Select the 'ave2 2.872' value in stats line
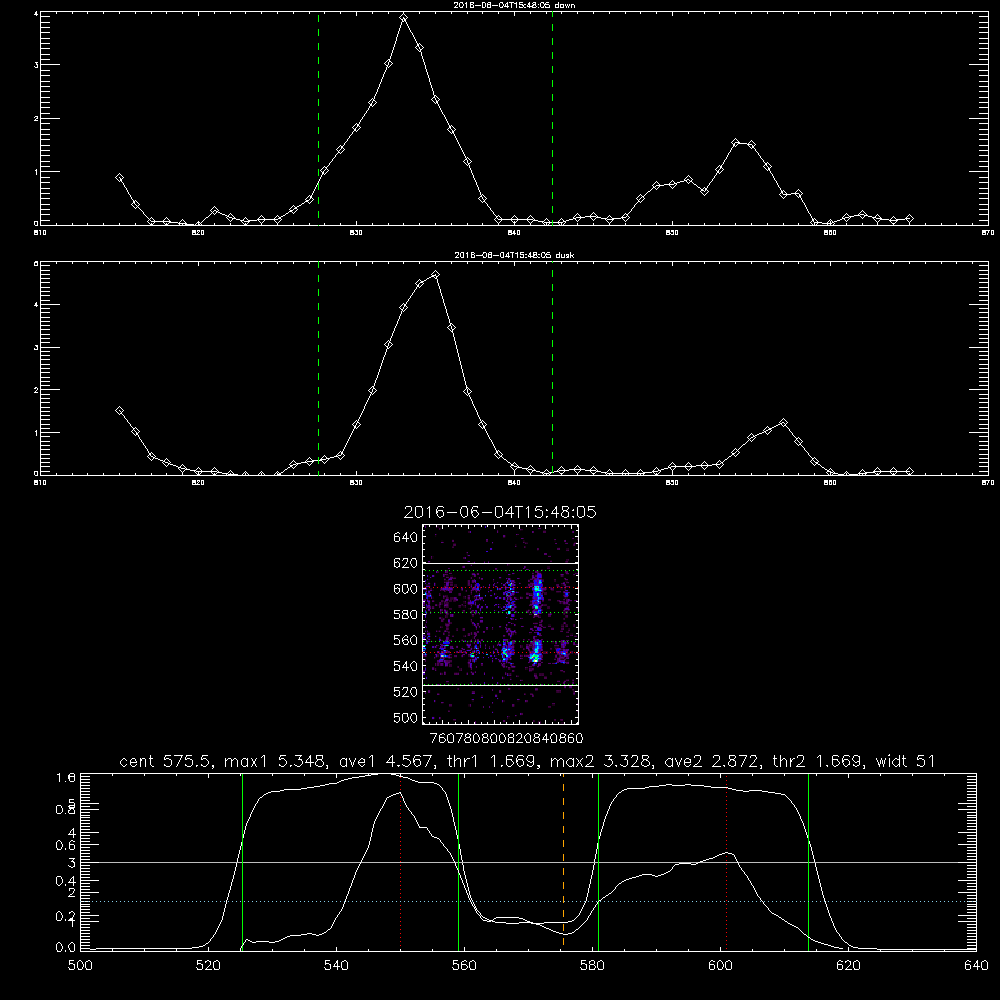1000x1000 pixels. tap(711, 761)
